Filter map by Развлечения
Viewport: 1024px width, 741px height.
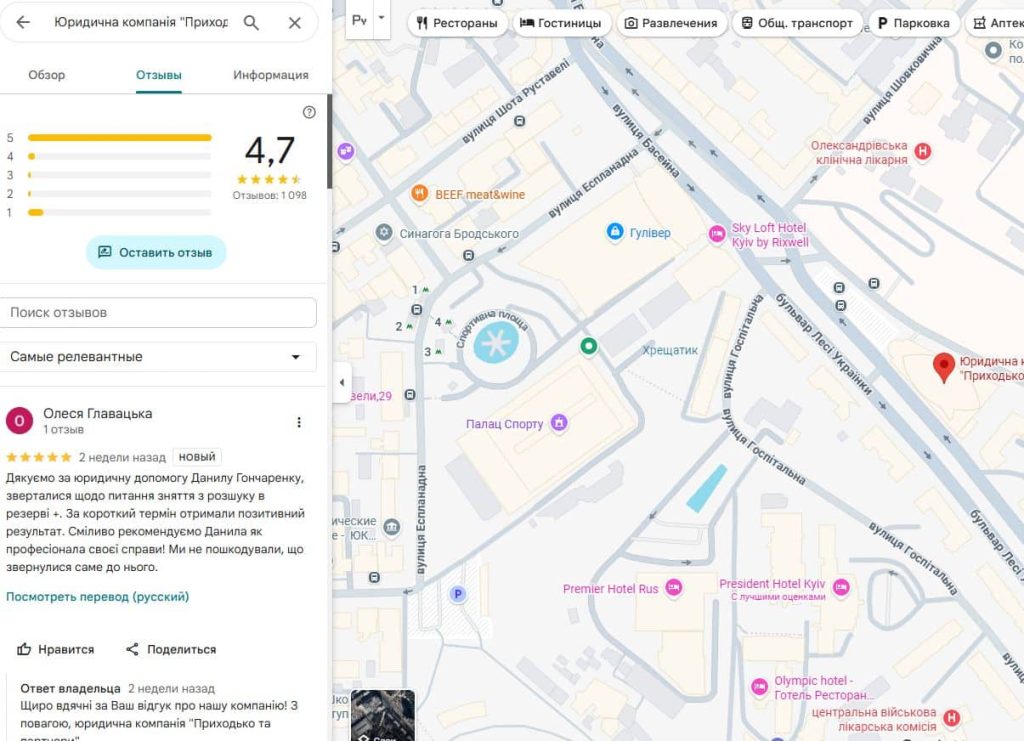coord(671,23)
